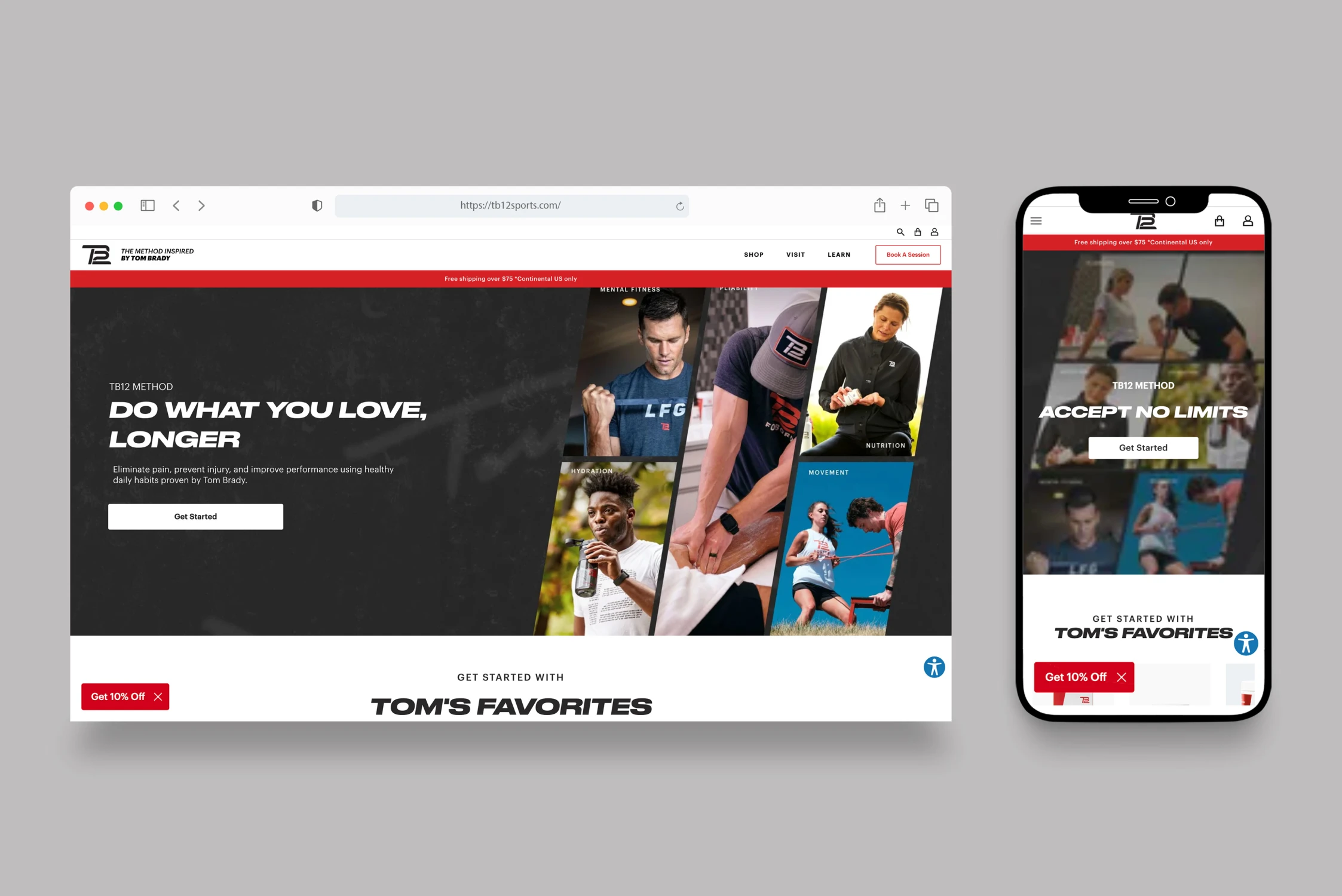1342x896 pixels.
Task: Click the URL address bar
Action: tap(512, 206)
